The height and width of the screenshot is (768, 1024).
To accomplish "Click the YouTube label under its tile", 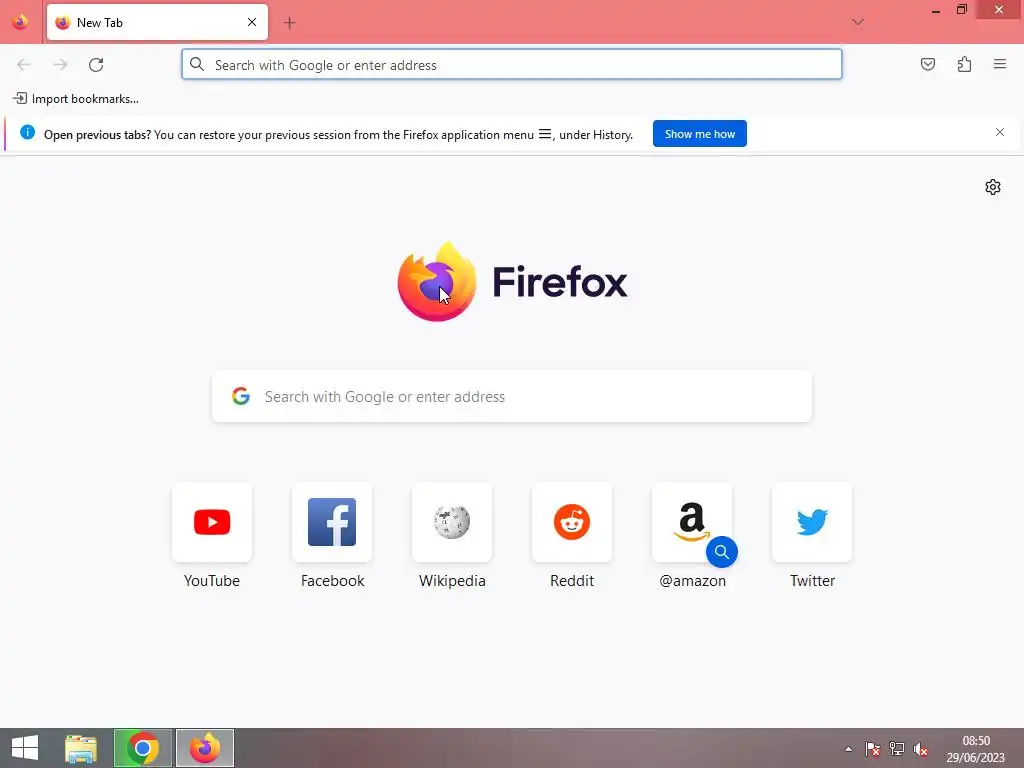I will (212, 581).
